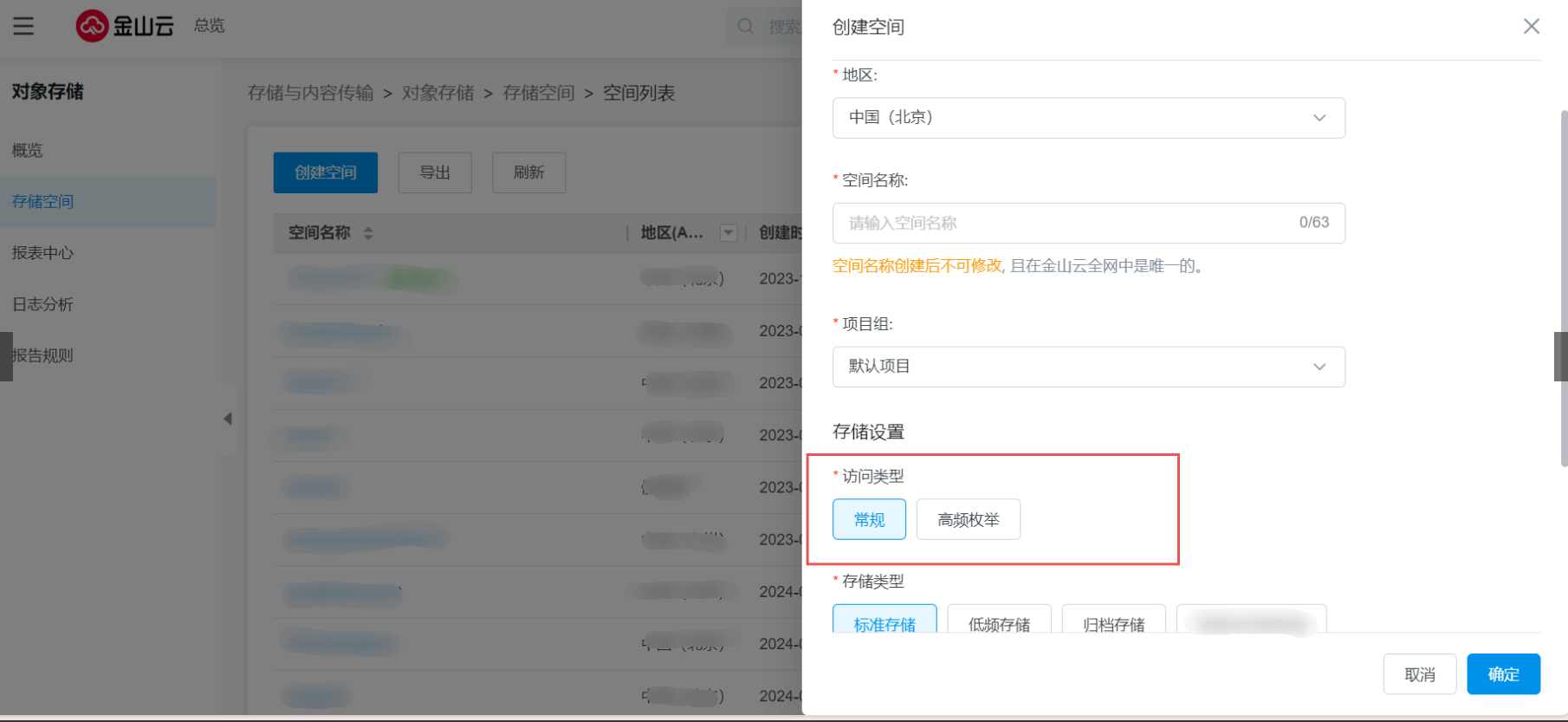
Task: Click the 取消 cancel button
Action: 1419,674
